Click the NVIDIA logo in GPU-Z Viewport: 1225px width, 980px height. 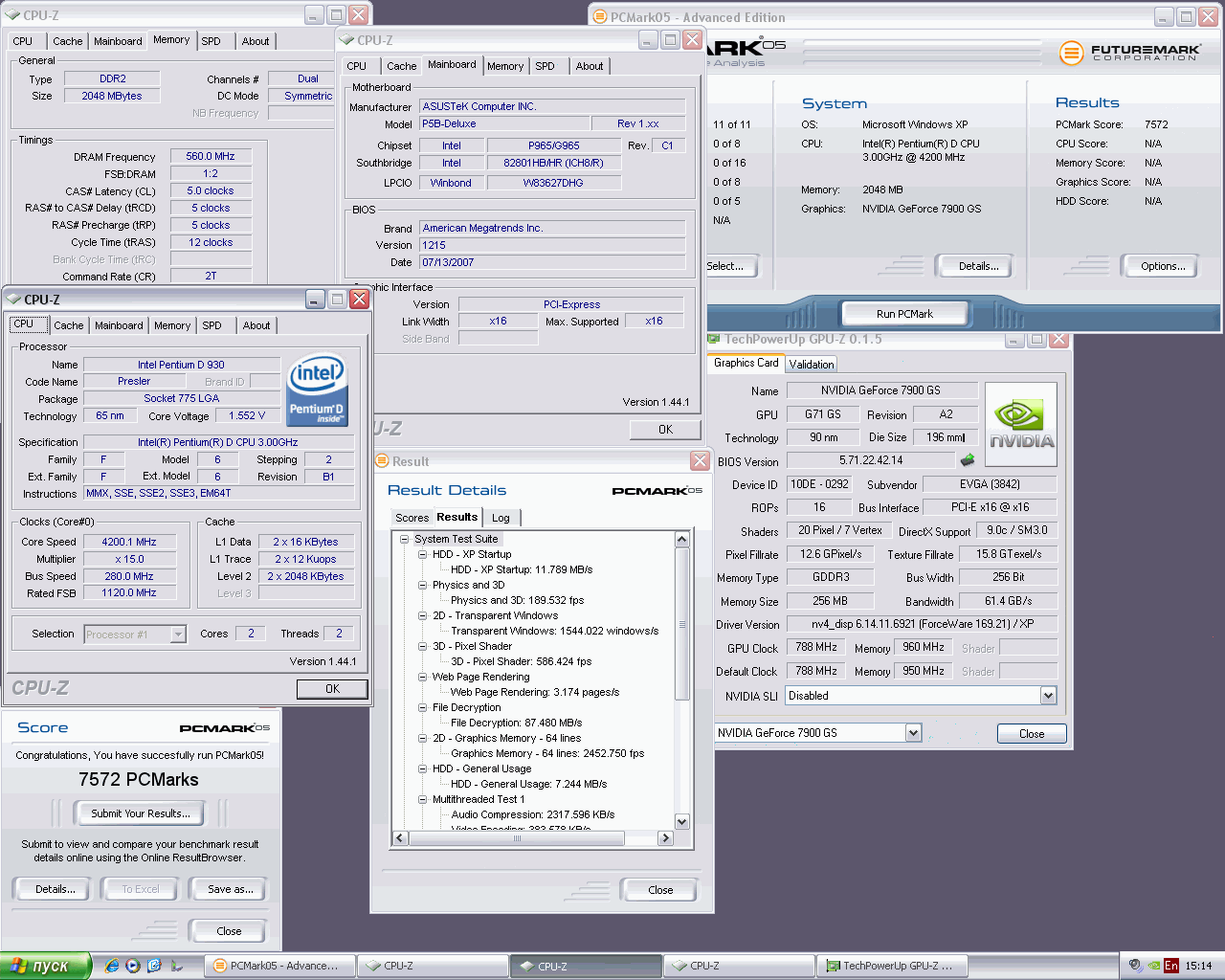pyautogui.click(x=1021, y=425)
